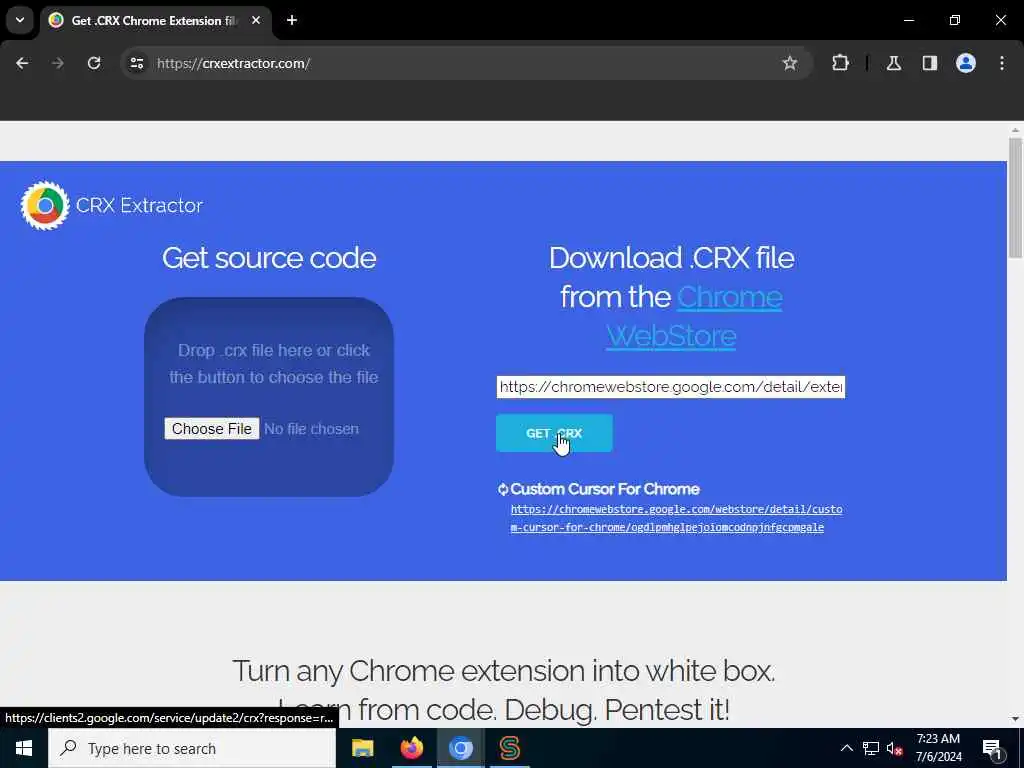Viewport: 1024px width, 768px height.
Task: Toggle the browser side panel icon
Action: (930, 63)
